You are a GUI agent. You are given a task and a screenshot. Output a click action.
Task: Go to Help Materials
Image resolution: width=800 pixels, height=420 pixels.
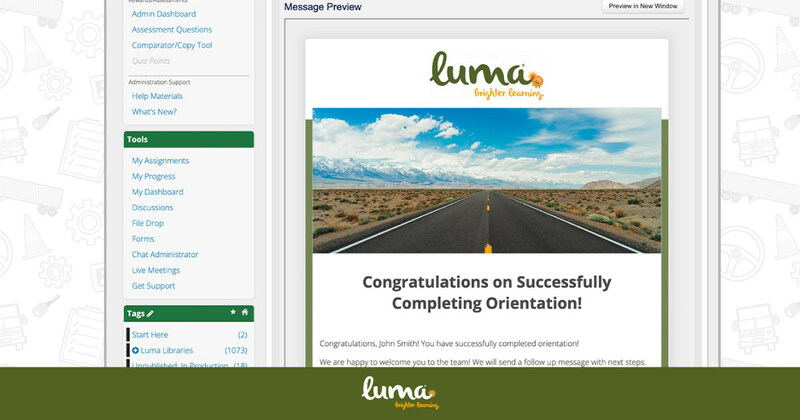click(160, 96)
